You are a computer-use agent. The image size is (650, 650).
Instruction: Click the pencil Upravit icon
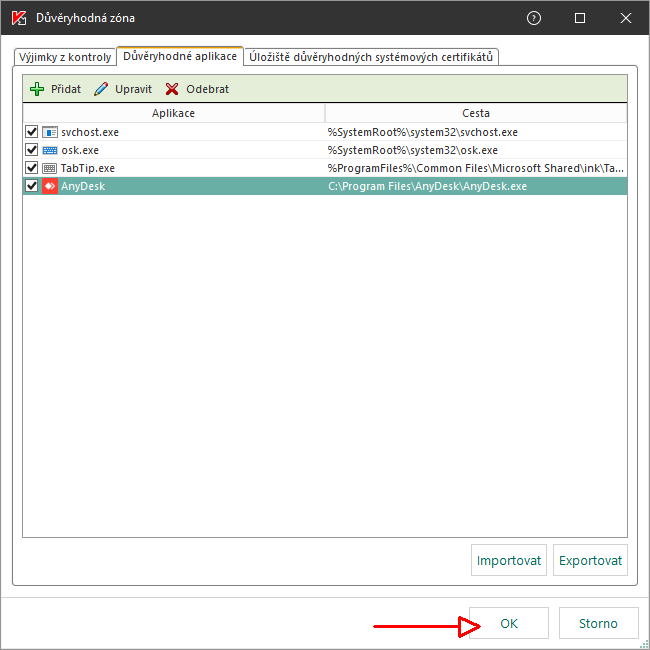(101, 89)
